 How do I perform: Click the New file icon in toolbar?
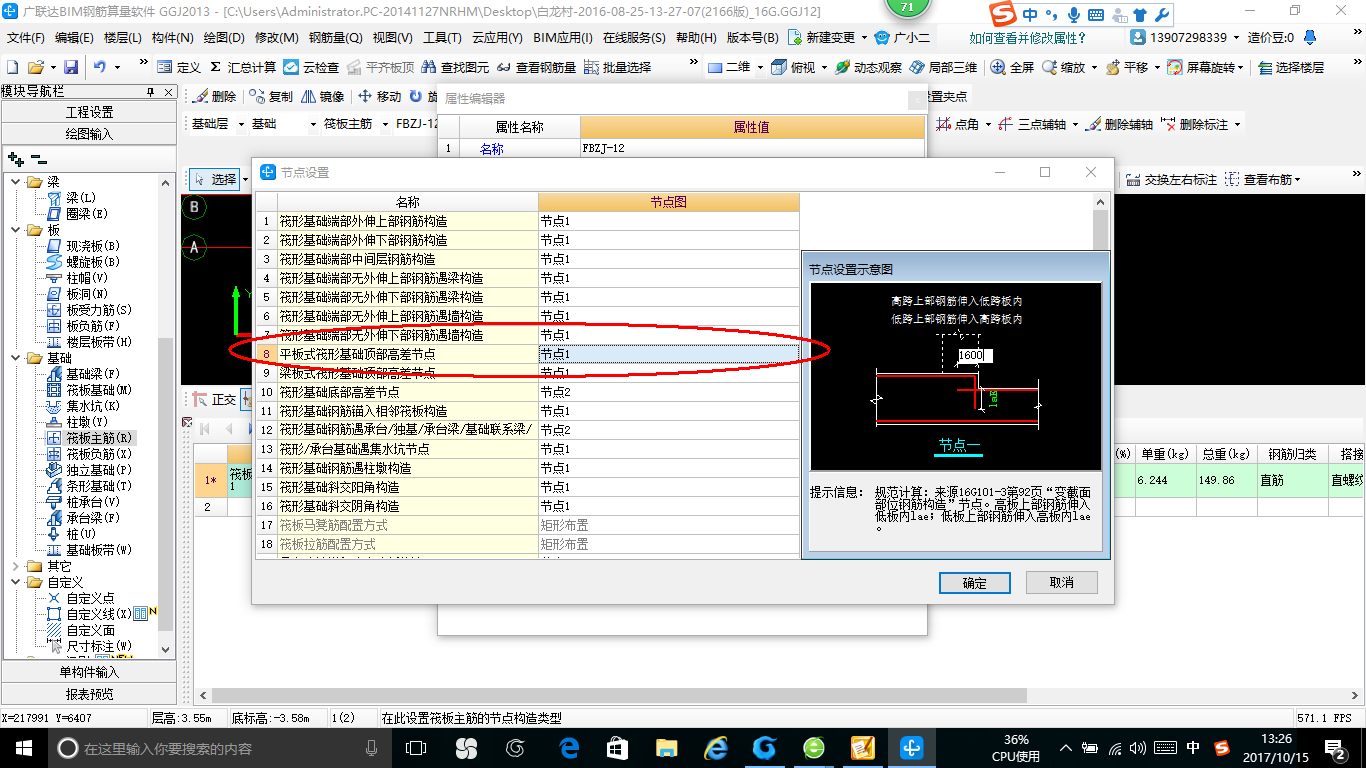coord(12,67)
